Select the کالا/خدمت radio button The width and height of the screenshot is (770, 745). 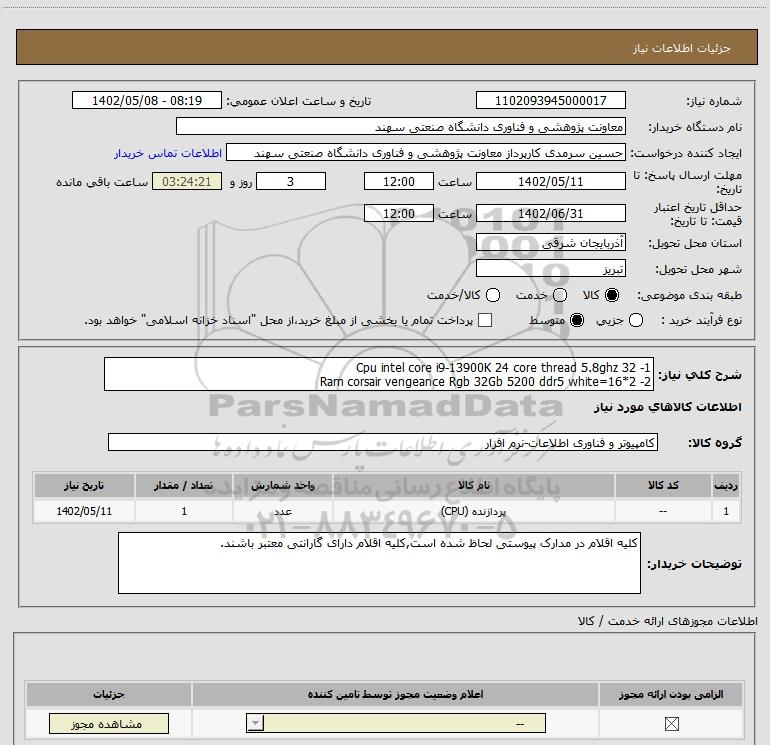493,295
